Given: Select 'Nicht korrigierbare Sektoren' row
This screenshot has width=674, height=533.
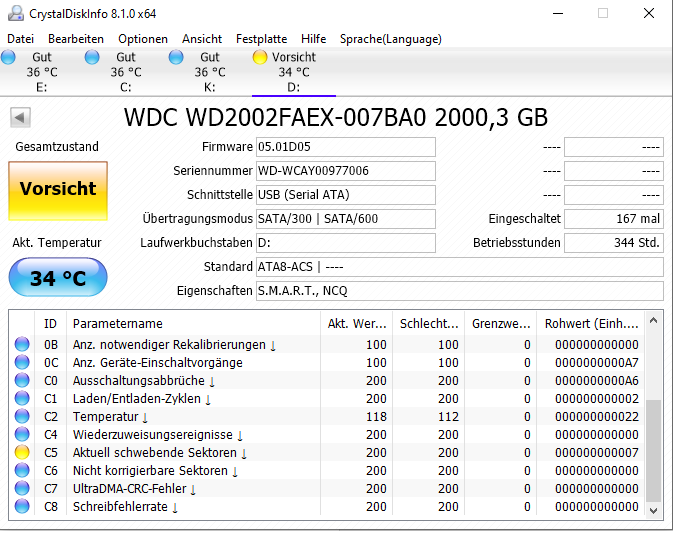Looking at the screenshot, I should 327,471.
